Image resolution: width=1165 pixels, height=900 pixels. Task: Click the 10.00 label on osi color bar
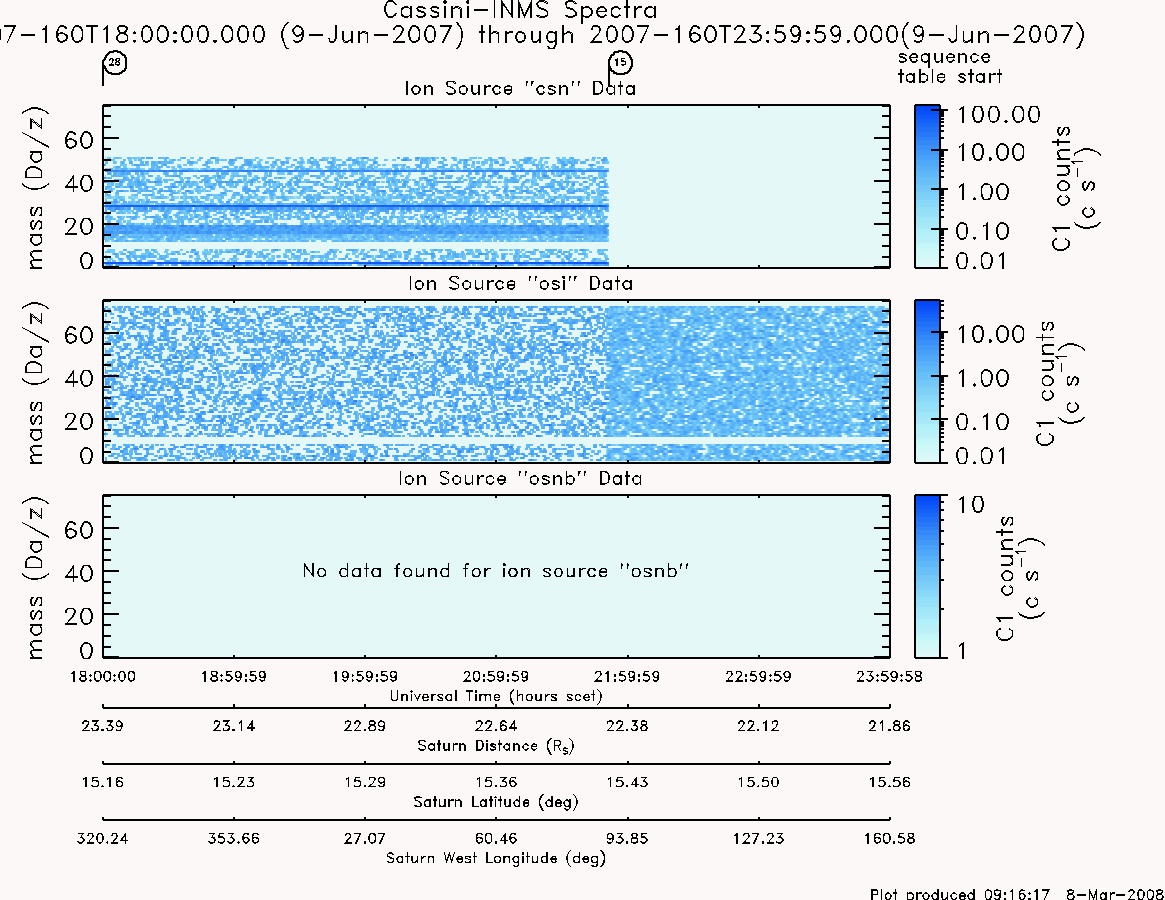[x=991, y=334]
